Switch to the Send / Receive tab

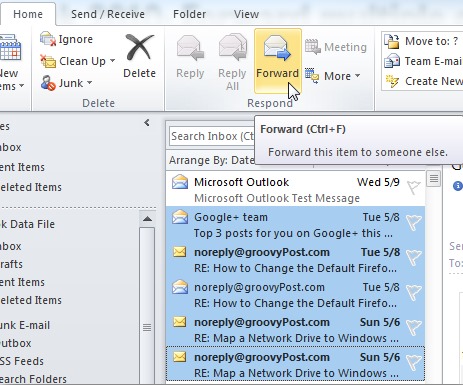[x=108, y=14]
